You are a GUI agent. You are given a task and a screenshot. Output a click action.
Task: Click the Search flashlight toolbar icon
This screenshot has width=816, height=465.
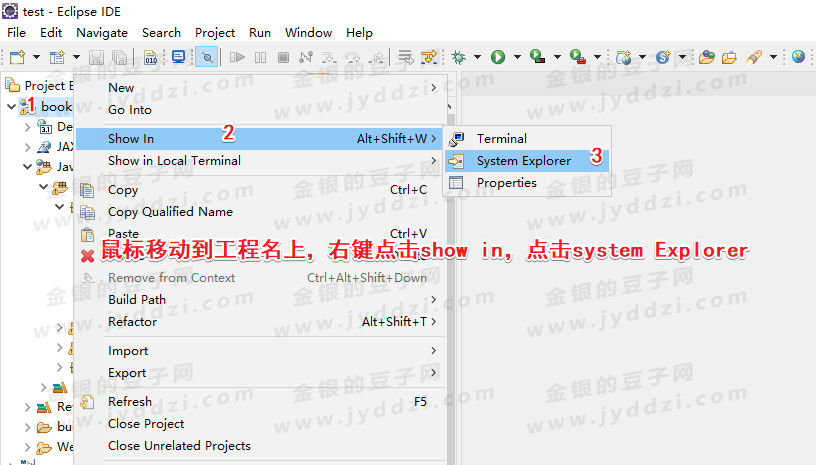click(x=754, y=57)
